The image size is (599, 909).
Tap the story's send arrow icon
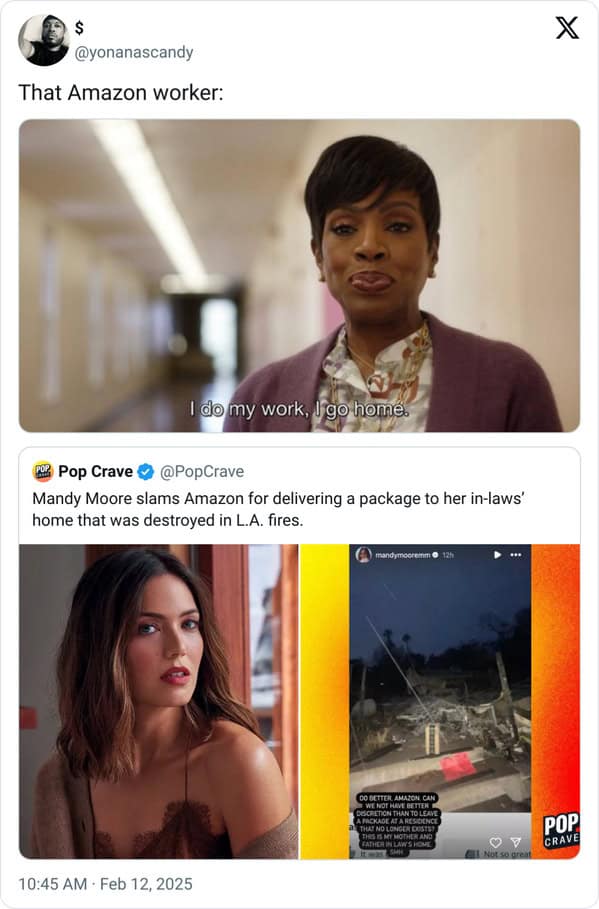coord(515,842)
